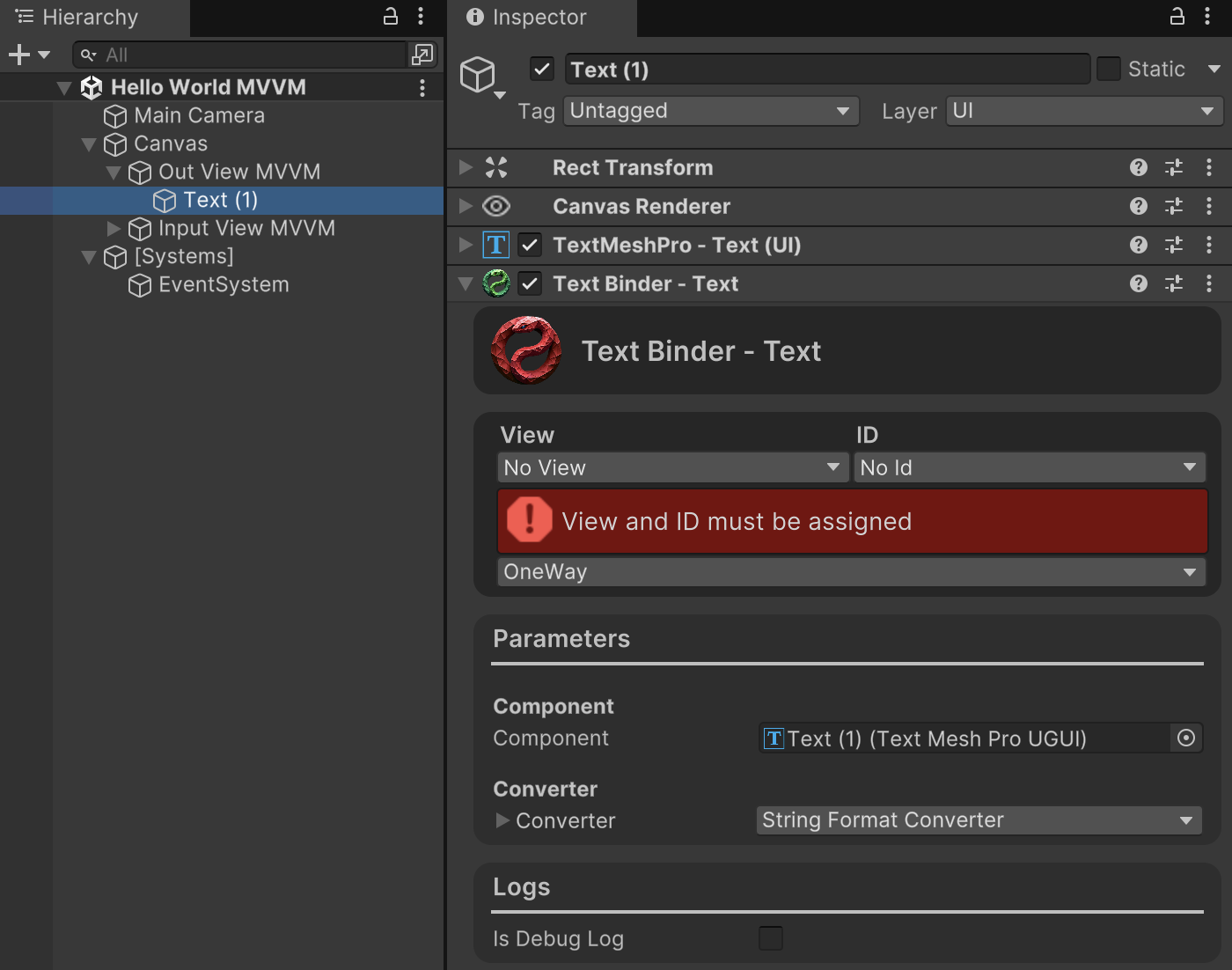1232x970 pixels.
Task: Switch to the Inspector tab
Action: tap(541, 18)
